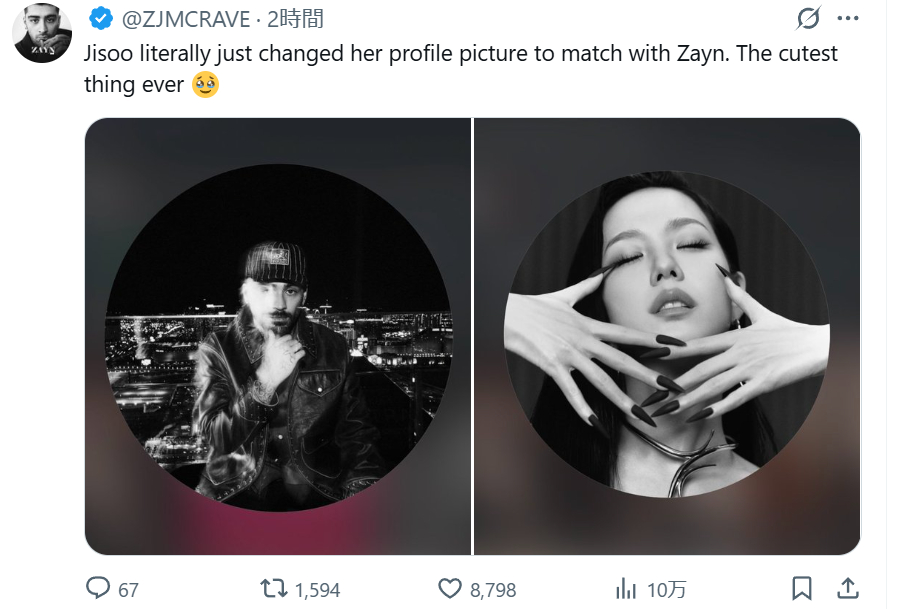Open the right image showing Jisoo
Image resolution: width=901 pixels, height=609 pixels.
(667, 336)
